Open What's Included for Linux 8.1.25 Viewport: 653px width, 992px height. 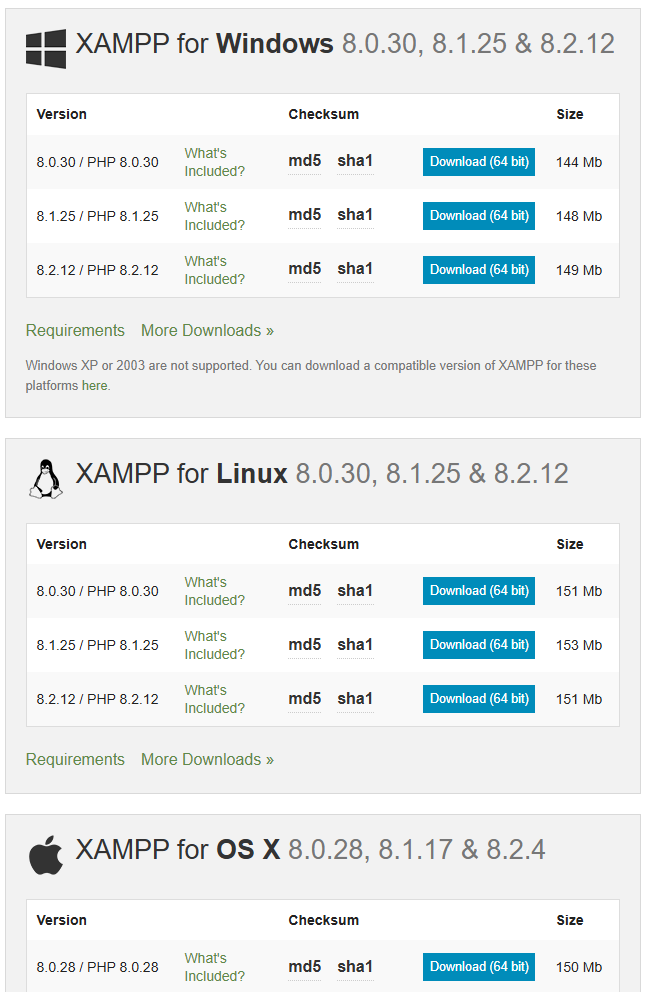tap(215, 645)
